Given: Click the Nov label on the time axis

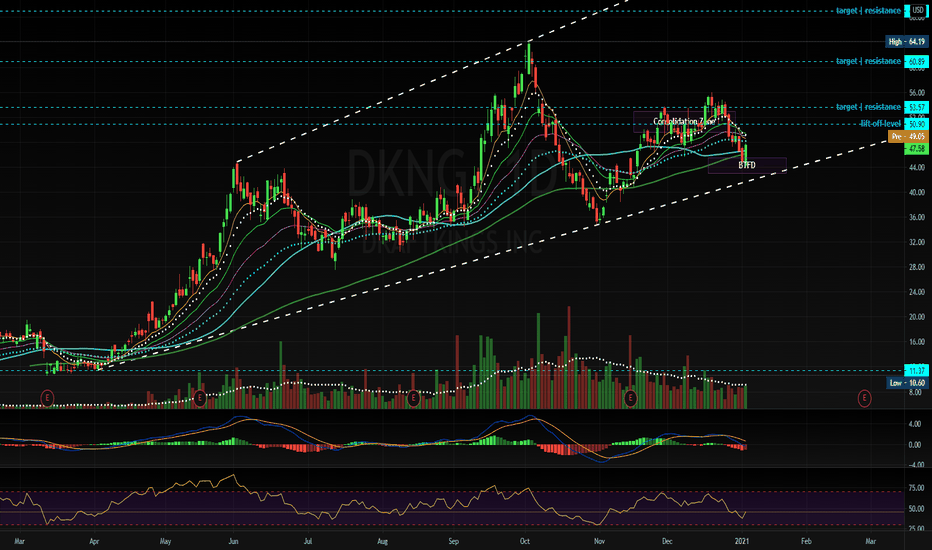Looking at the screenshot, I should click(x=599, y=542).
